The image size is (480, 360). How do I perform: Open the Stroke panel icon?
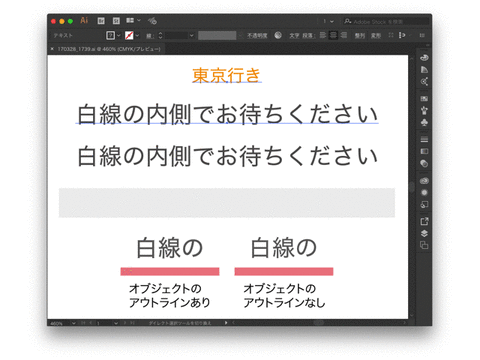(x=424, y=139)
